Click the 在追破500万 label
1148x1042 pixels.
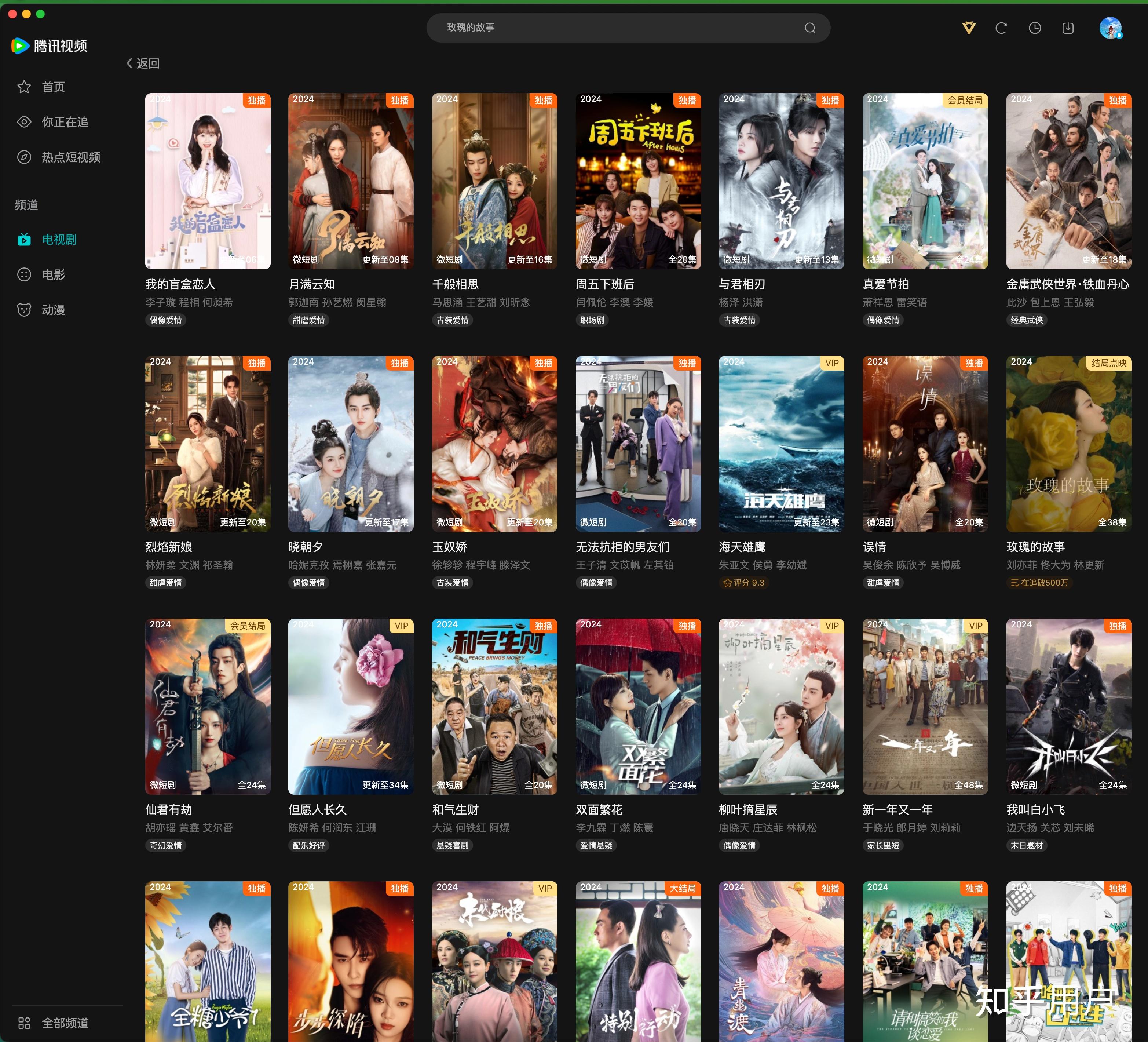(x=1039, y=583)
